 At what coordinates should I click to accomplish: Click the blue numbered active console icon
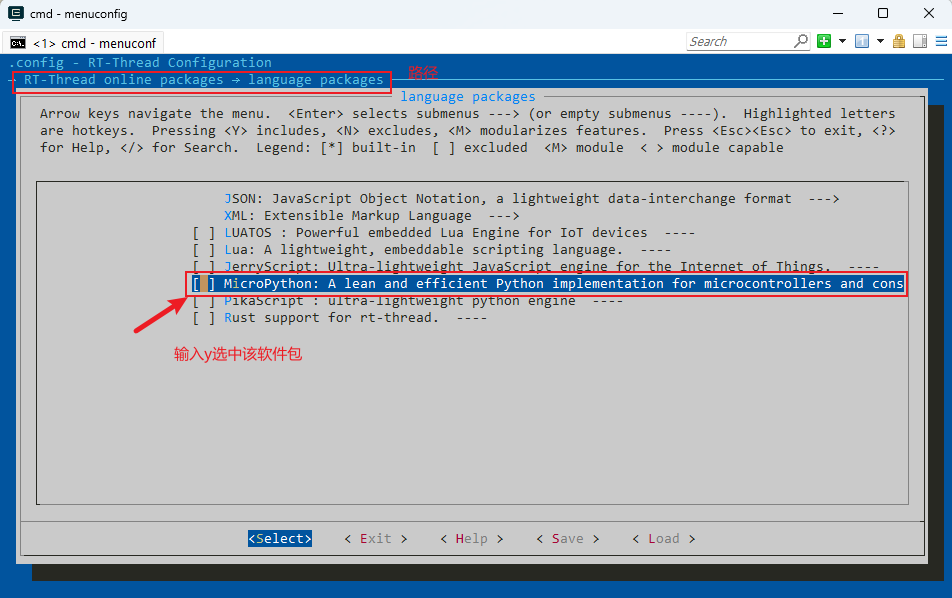click(861, 41)
